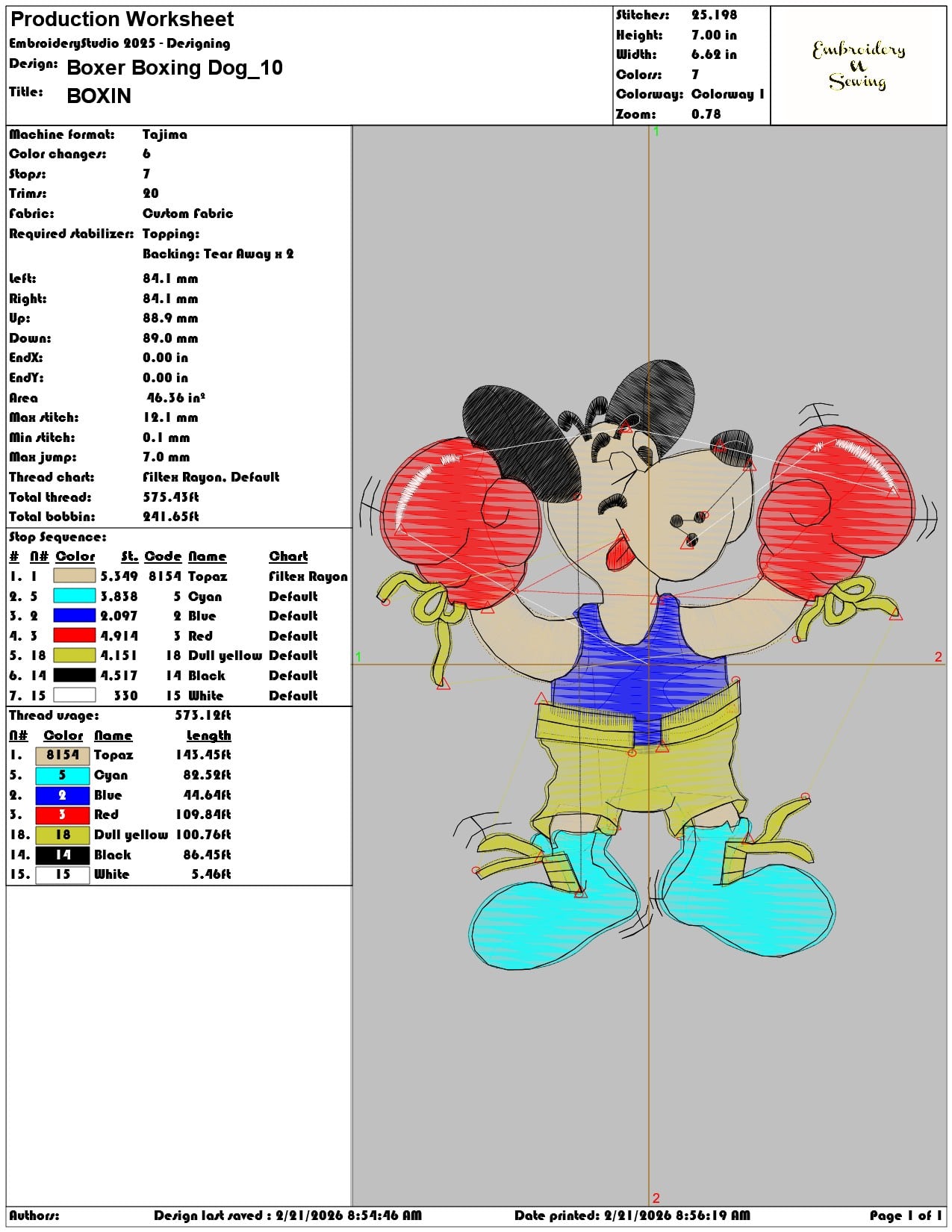Click the design name Boxer Boxing Dog_10

pos(175,68)
